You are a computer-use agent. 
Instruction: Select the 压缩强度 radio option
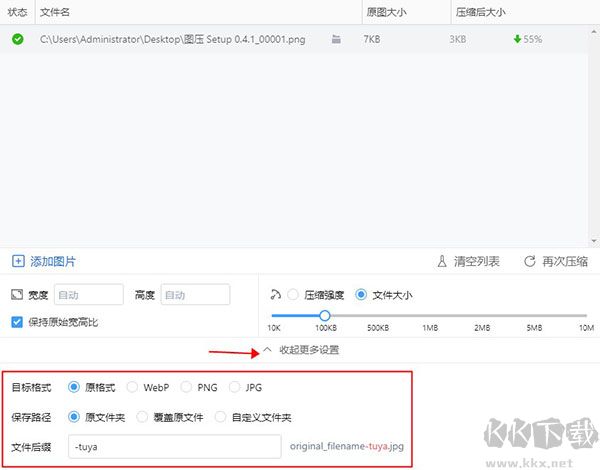pyautogui.click(x=293, y=295)
